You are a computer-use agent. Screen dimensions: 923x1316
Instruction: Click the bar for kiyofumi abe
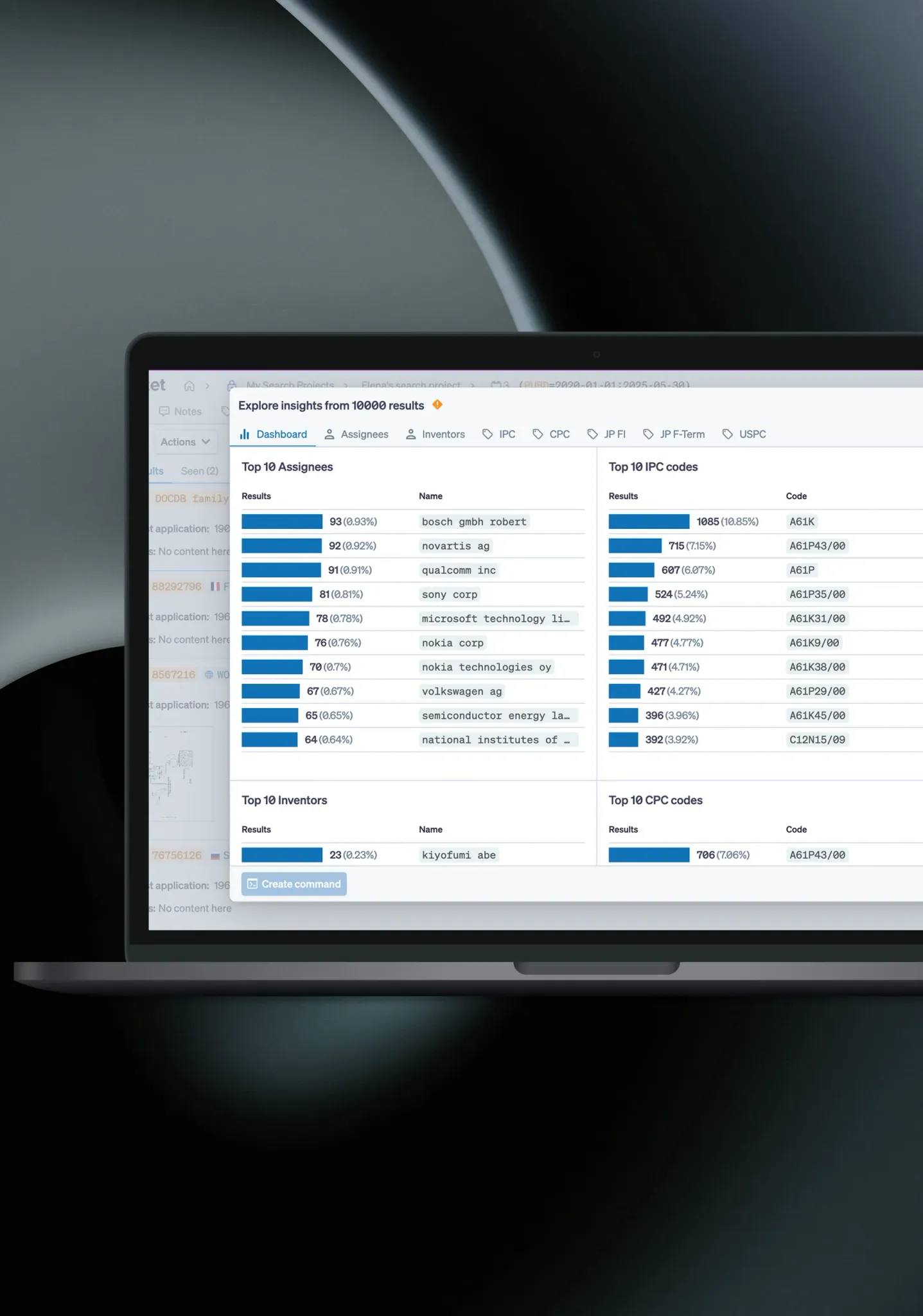[282, 855]
